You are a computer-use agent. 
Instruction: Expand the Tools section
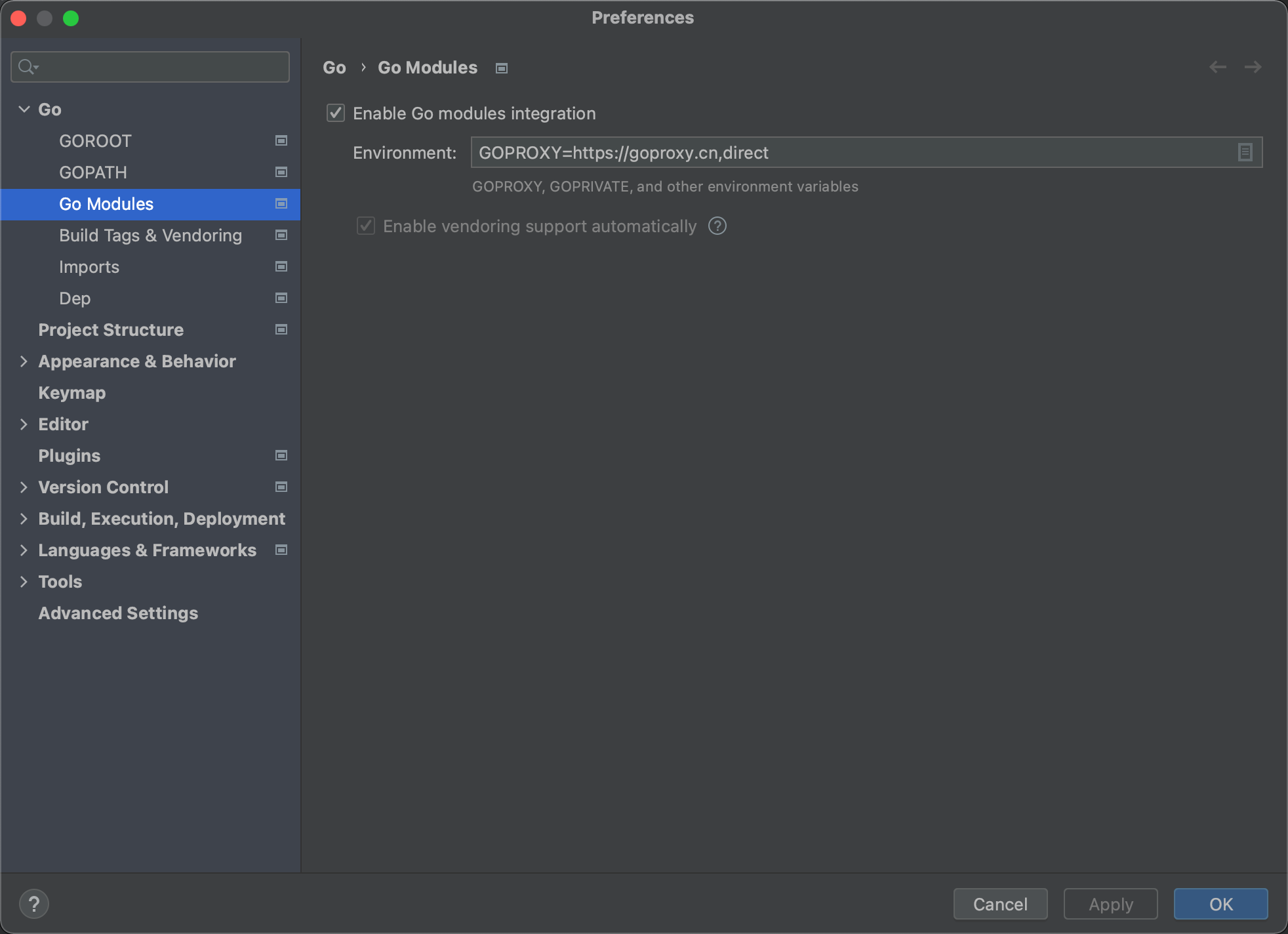tap(24, 581)
